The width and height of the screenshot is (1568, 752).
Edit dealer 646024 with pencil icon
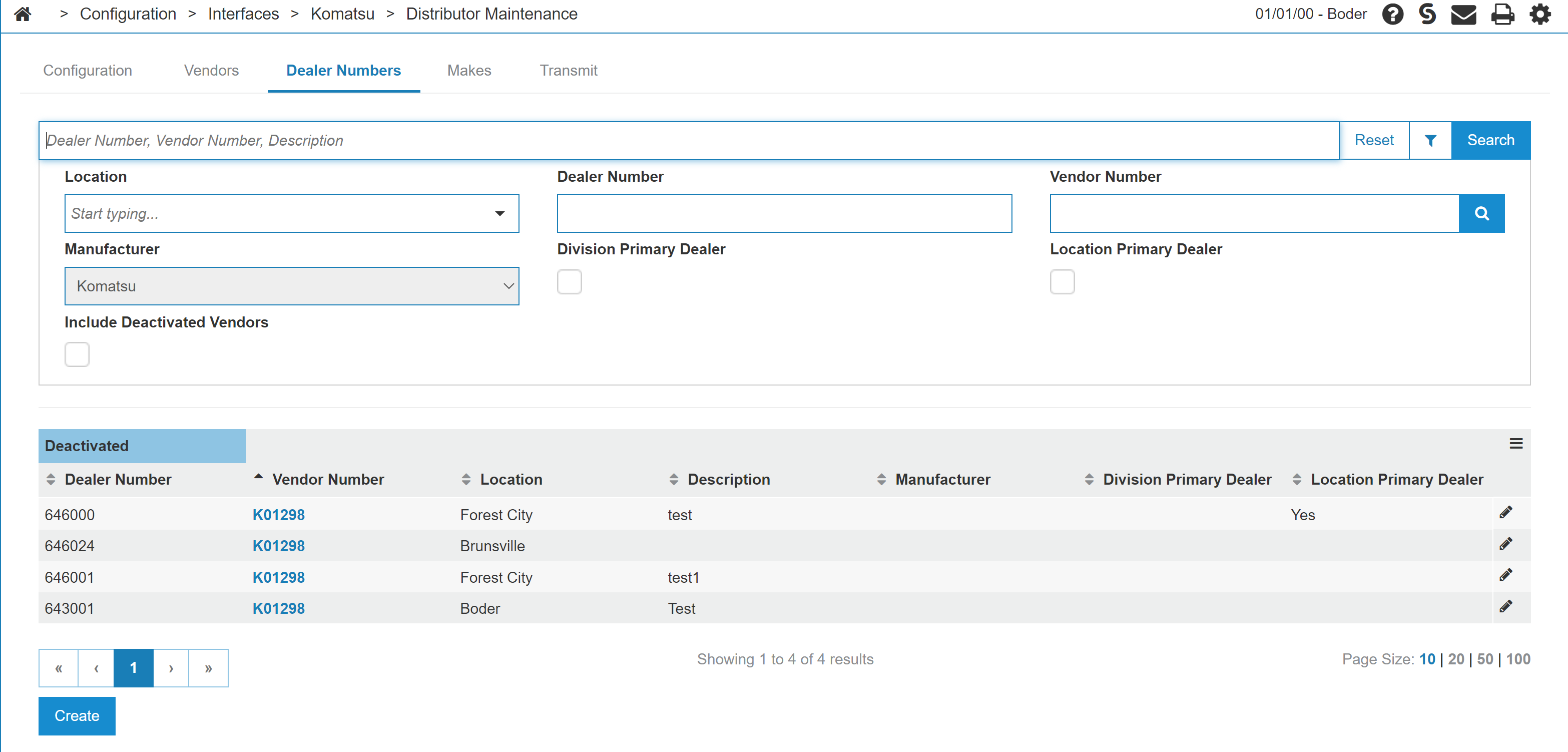[x=1506, y=544]
